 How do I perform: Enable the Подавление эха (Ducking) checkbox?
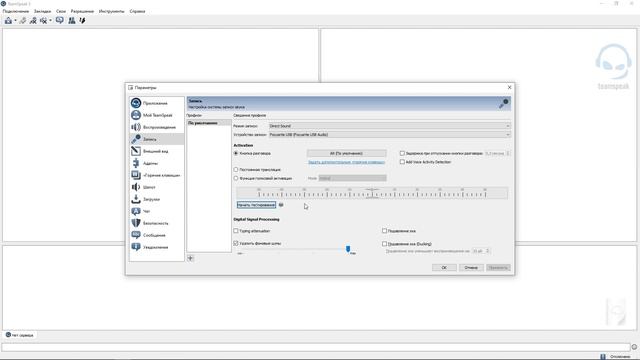384,244
